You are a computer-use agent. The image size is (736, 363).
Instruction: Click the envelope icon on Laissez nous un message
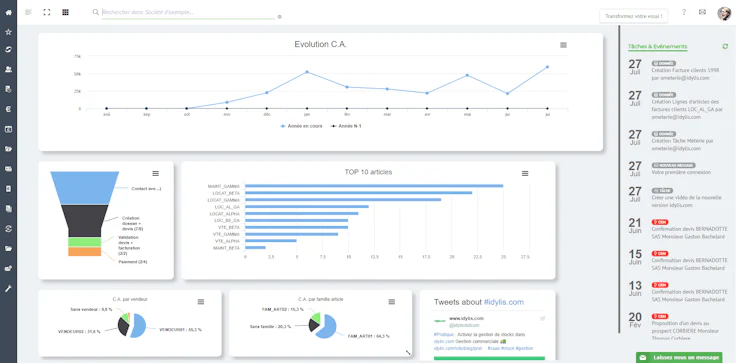[643, 358]
